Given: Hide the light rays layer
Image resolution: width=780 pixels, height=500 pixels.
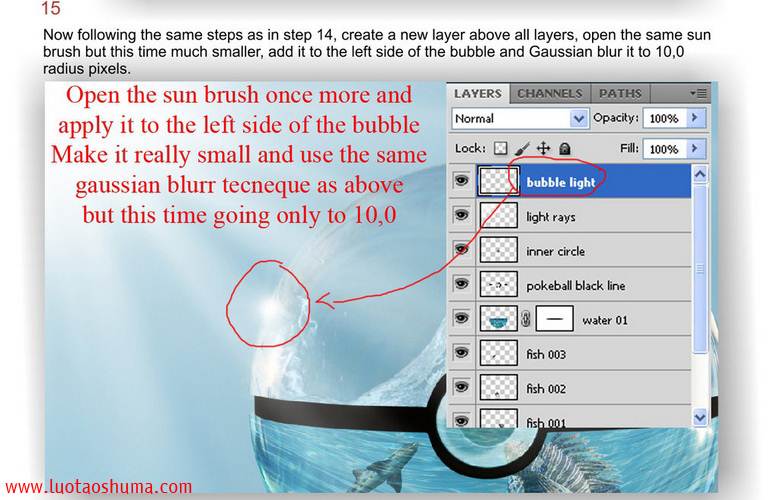Looking at the screenshot, I should (462, 215).
